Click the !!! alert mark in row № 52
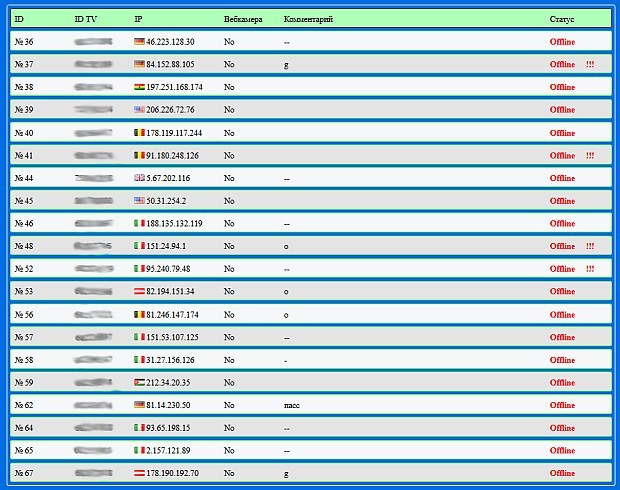This screenshot has height=490, width=620. (590, 269)
